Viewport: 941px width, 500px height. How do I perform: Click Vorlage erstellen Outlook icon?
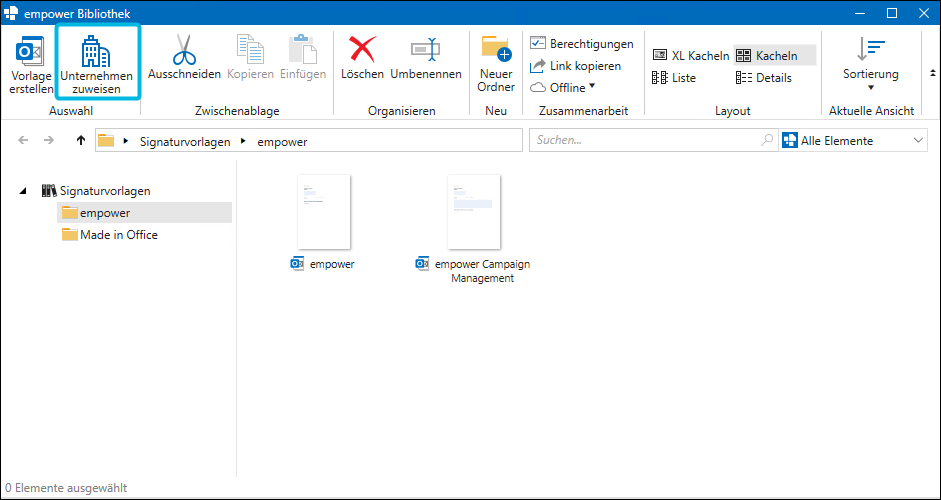[28, 52]
